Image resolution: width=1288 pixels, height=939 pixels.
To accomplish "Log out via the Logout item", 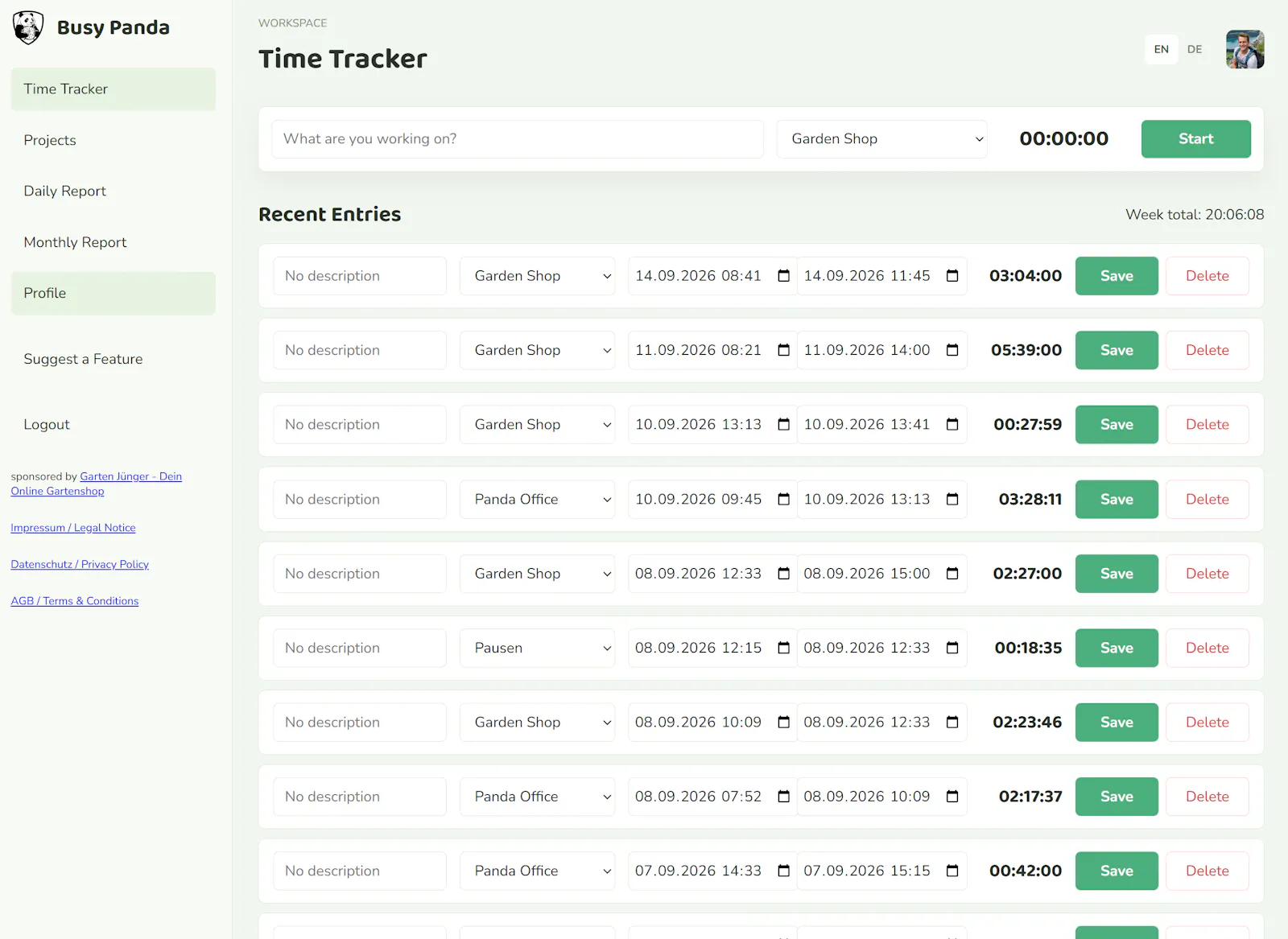I will pyautogui.click(x=114, y=424).
